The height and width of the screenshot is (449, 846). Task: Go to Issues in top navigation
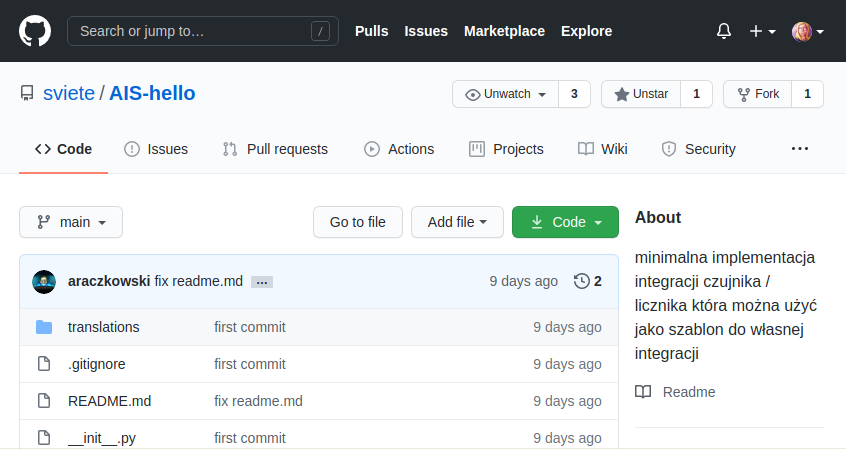[x=426, y=31]
